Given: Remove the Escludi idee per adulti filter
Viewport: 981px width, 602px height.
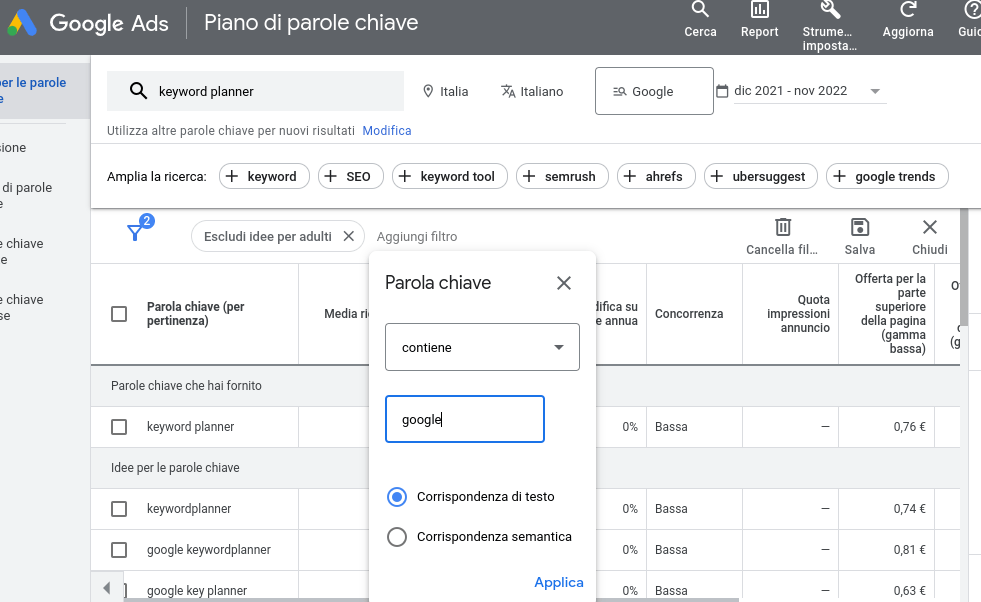Looking at the screenshot, I should (x=348, y=236).
